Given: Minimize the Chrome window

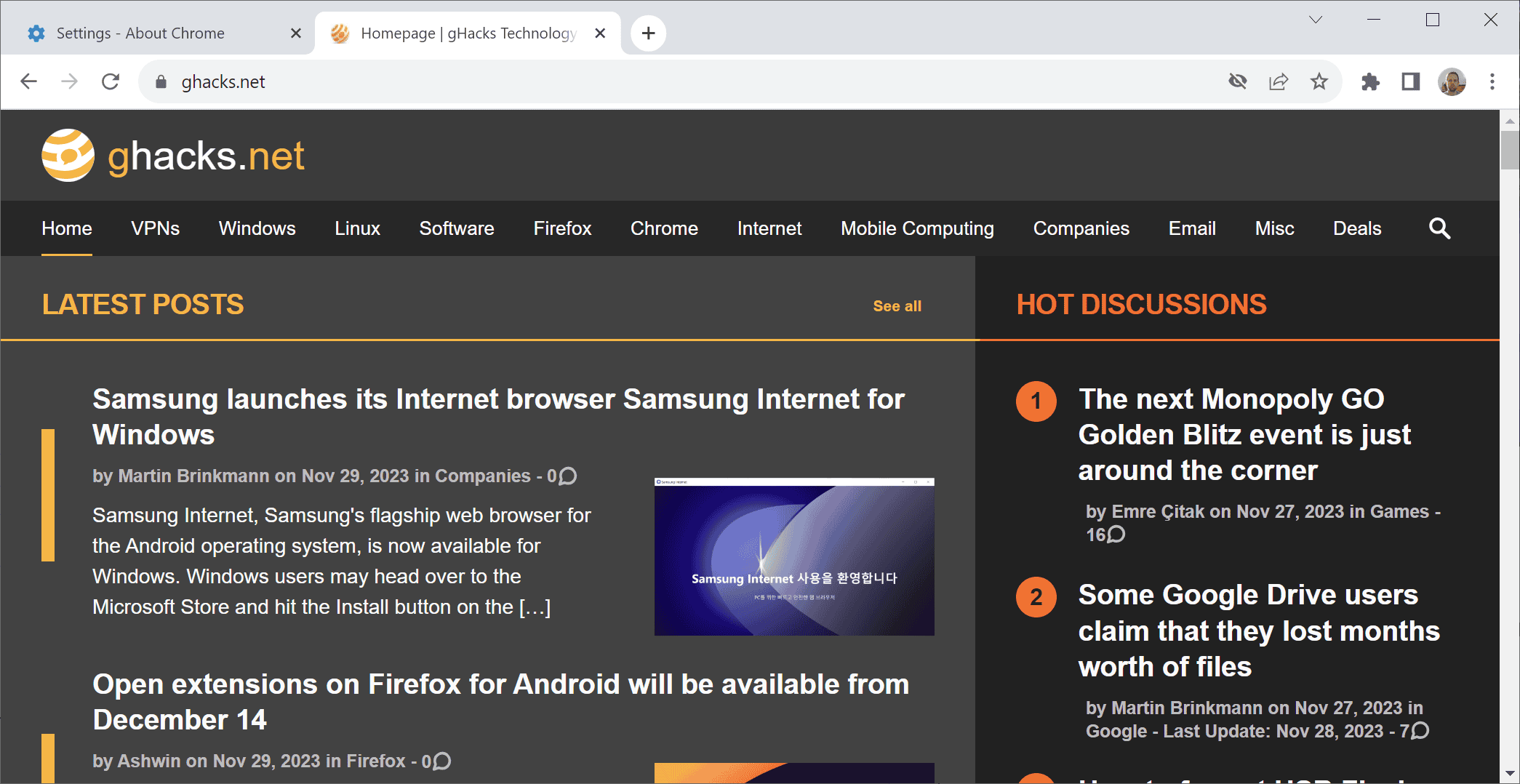Looking at the screenshot, I should [1374, 20].
